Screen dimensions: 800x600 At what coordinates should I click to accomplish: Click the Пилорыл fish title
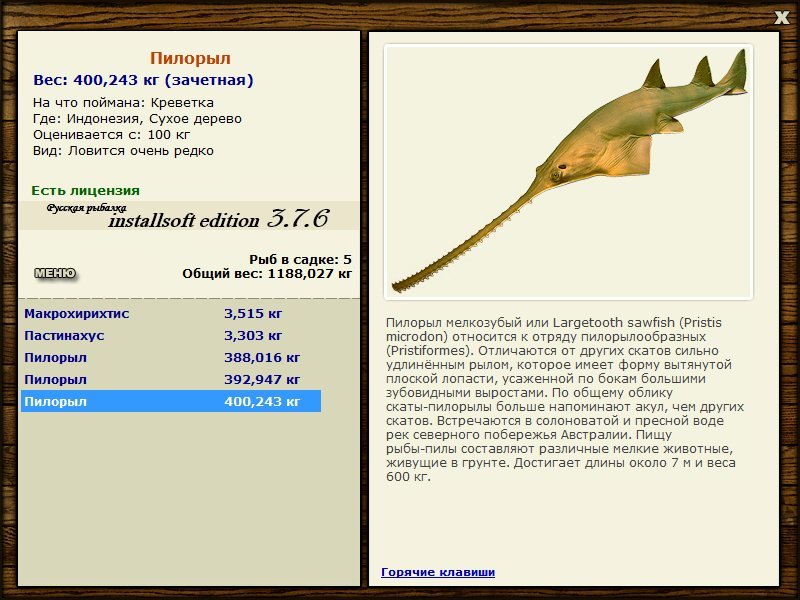point(190,58)
